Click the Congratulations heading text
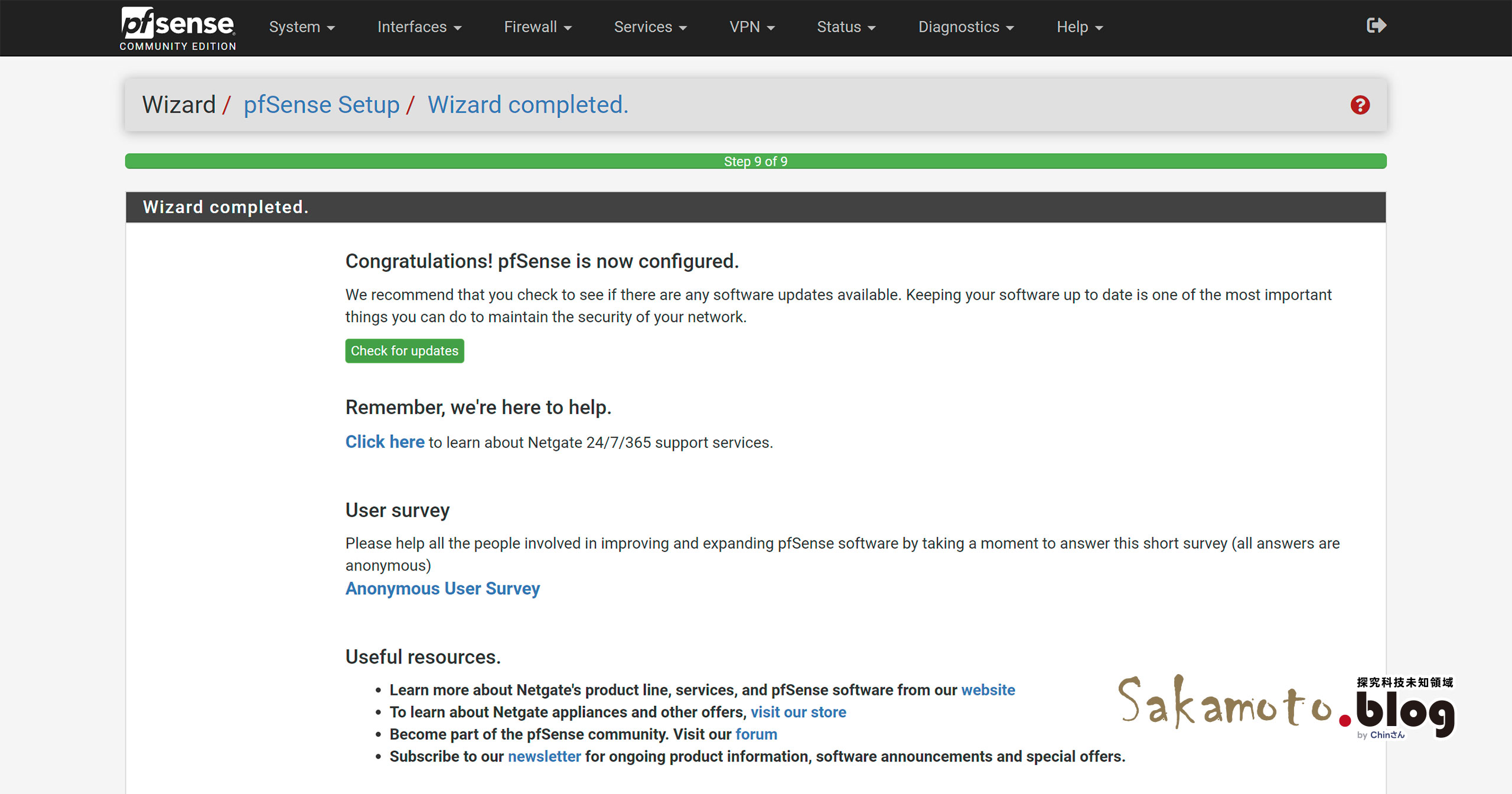1512x794 pixels. [x=542, y=261]
